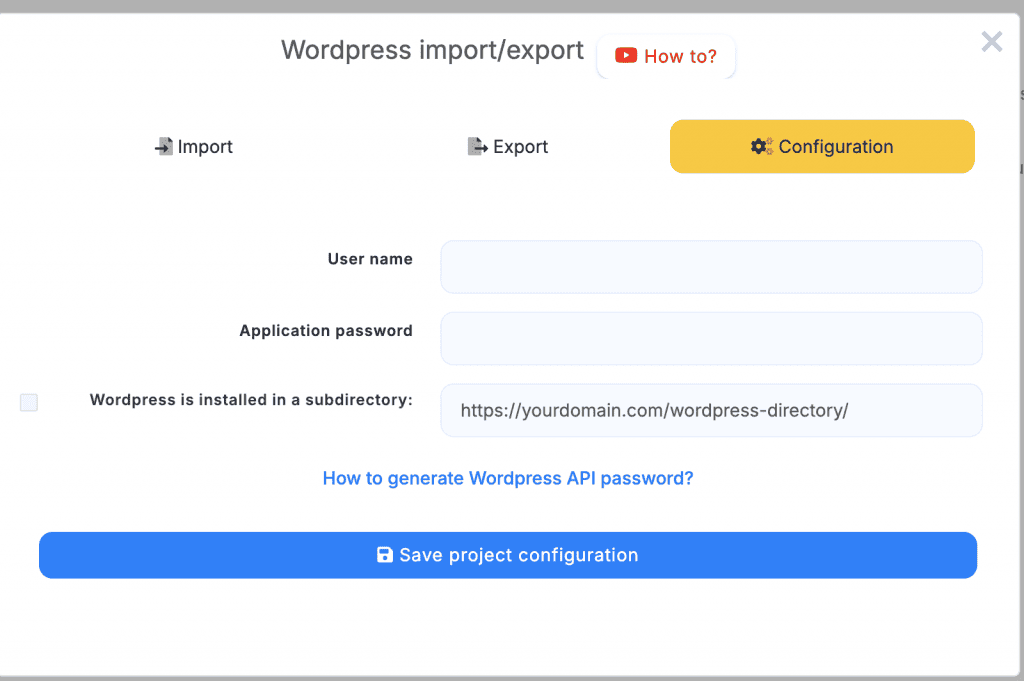Click the YouTube play icon

click(x=626, y=55)
